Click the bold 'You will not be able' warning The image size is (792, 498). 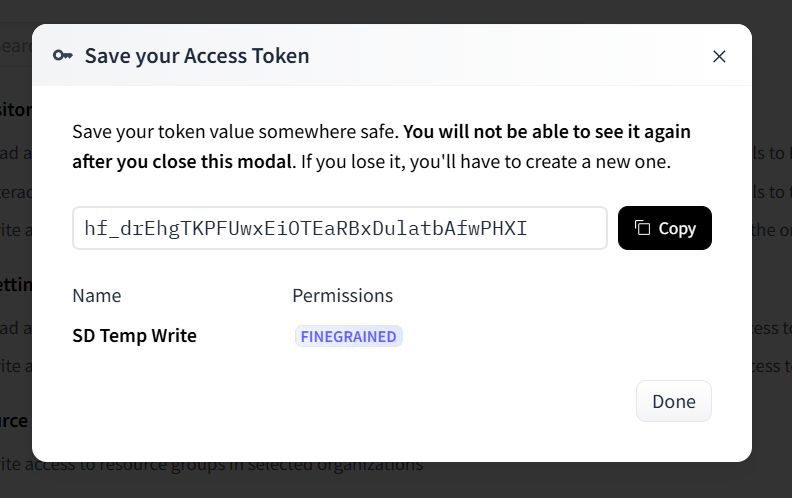click(x=546, y=131)
